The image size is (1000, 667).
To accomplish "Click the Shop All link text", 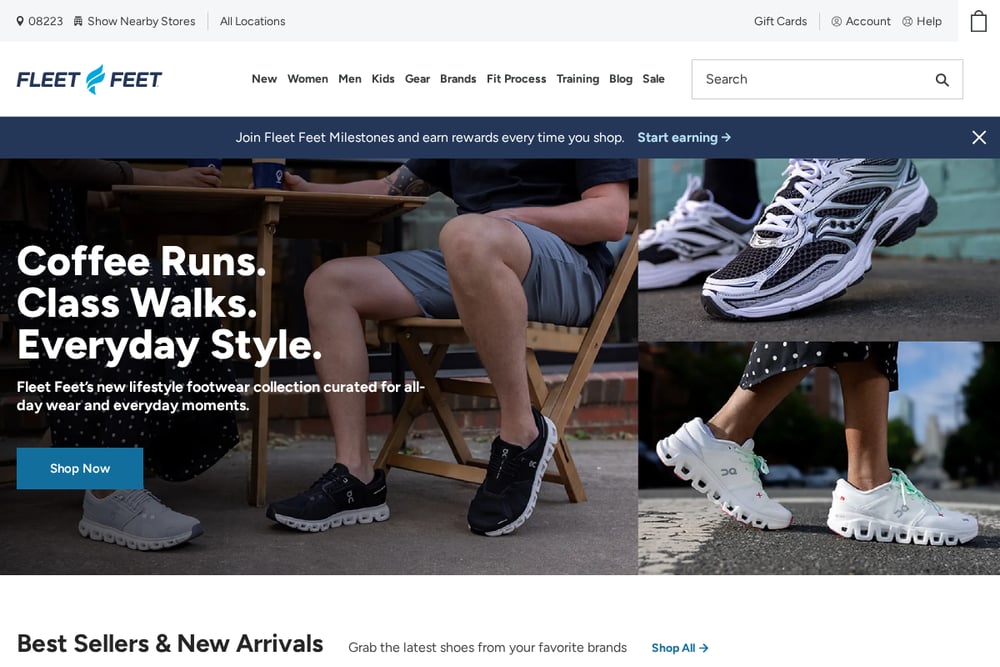I will tap(673, 648).
